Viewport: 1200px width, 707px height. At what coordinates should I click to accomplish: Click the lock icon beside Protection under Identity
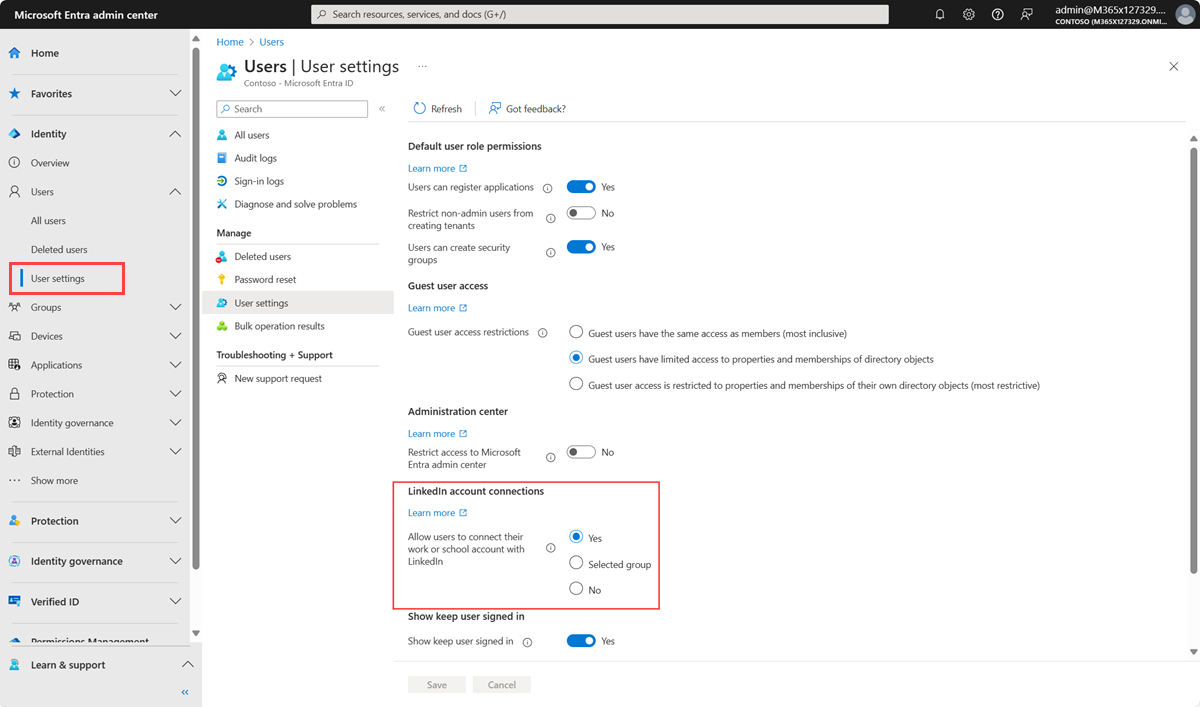pos(14,394)
